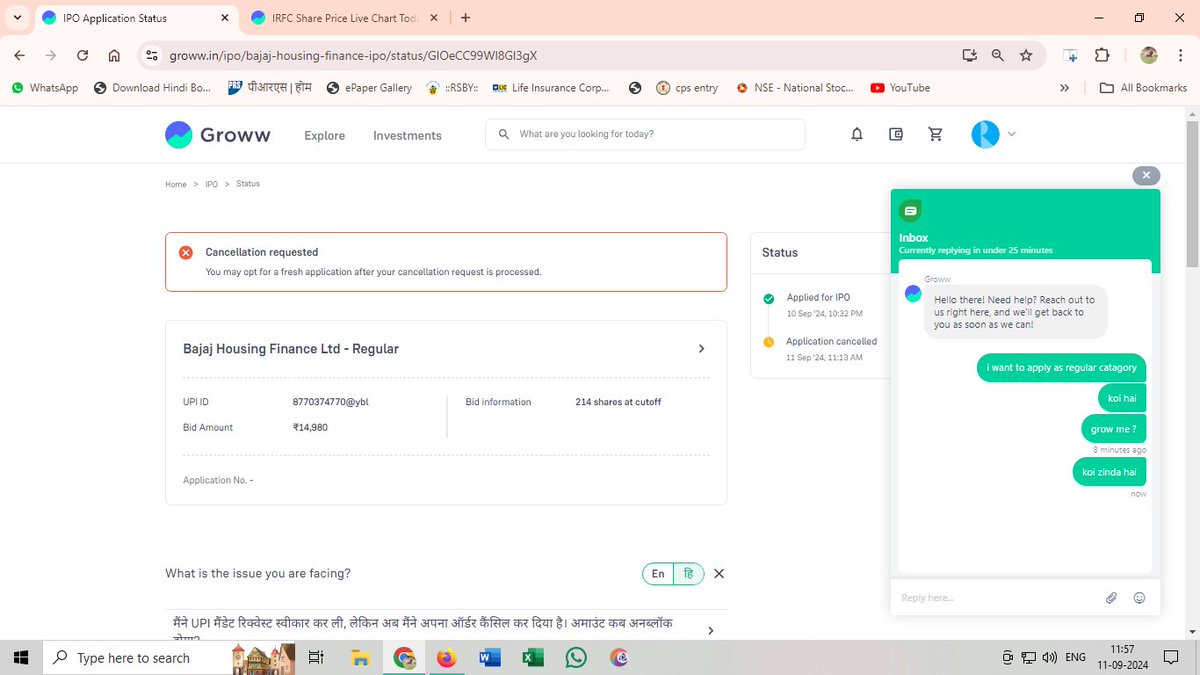Open All Bookmarks folder
The image size is (1200, 675).
[1143, 88]
